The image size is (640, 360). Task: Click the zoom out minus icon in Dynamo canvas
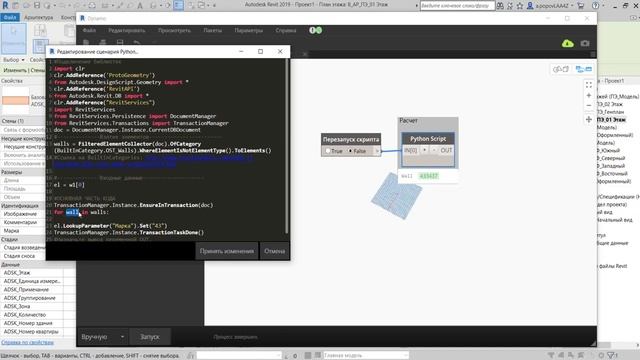click(x=589, y=106)
